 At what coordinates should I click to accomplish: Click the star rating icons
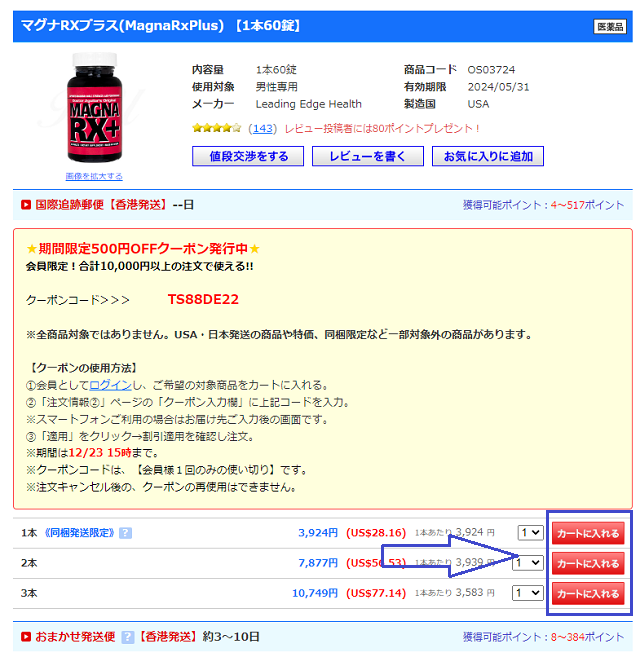click(217, 128)
